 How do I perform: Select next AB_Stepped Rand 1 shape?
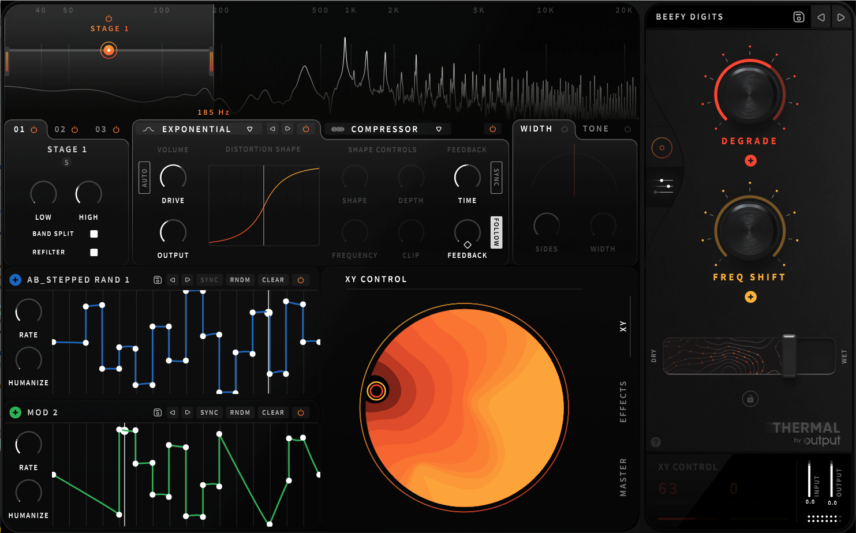click(187, 280)
